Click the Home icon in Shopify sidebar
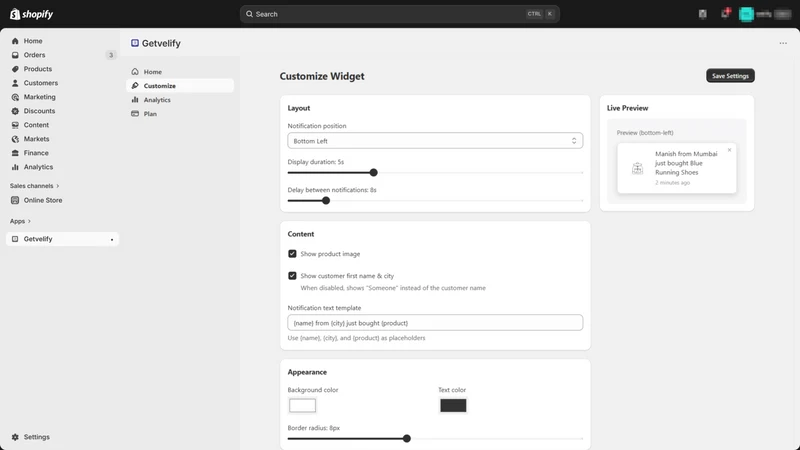The image size is (800, 450). pos(15,41)
